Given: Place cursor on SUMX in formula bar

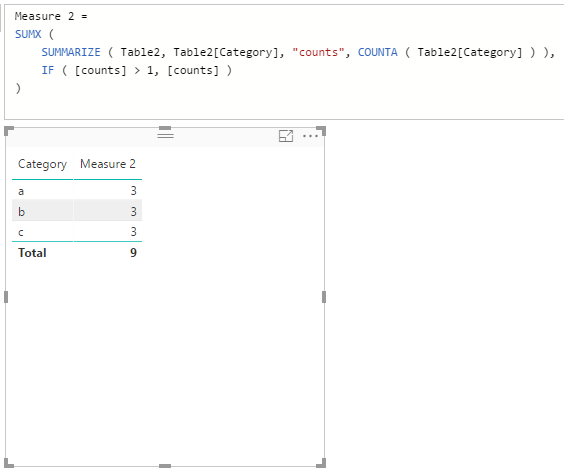Looking at the screenshot, I should tap(28, 35).
